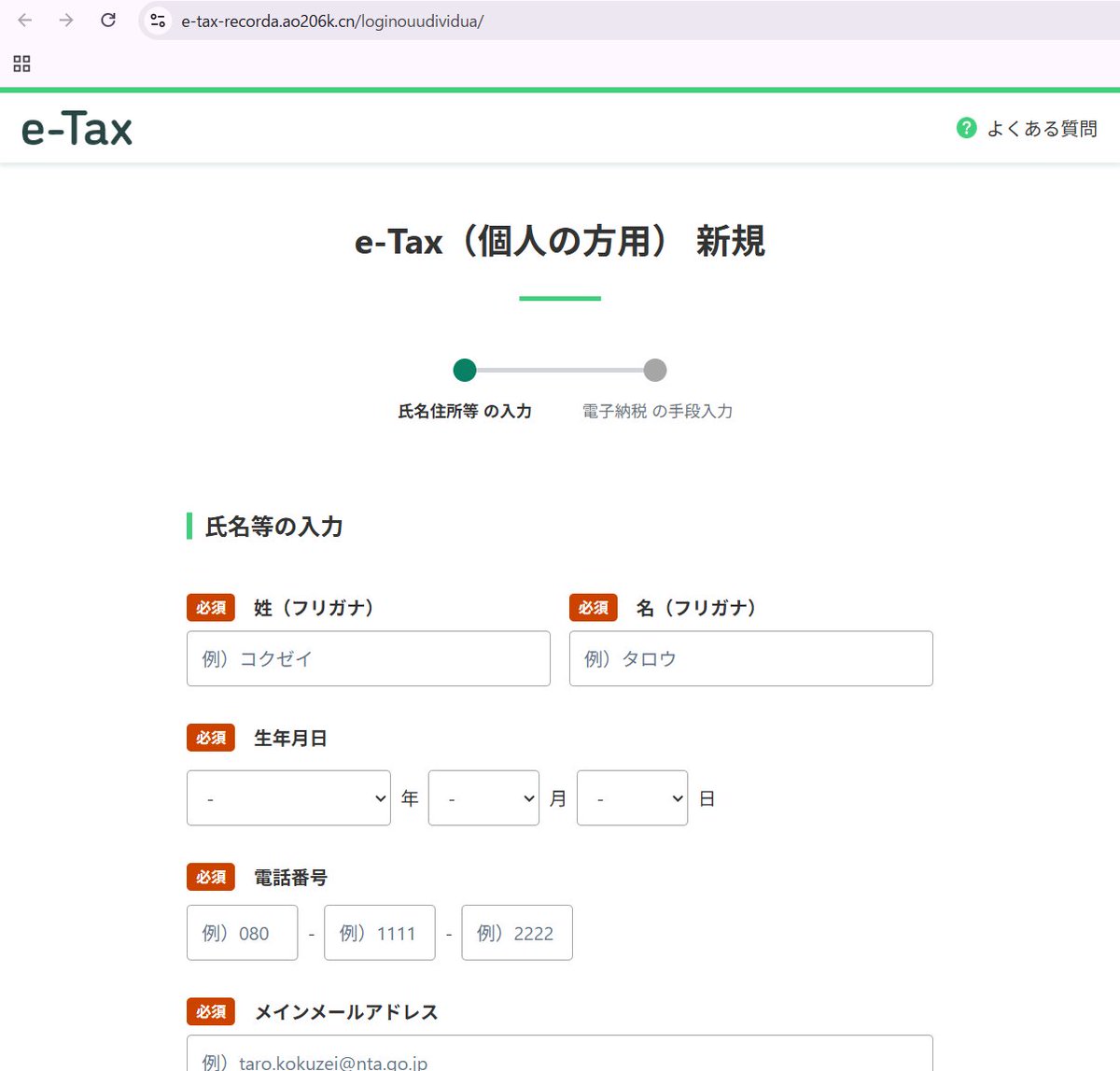This screenshot has height=1071, width=1120.
Task: Click the green question mark help icon
Action: tap(967, 128)
